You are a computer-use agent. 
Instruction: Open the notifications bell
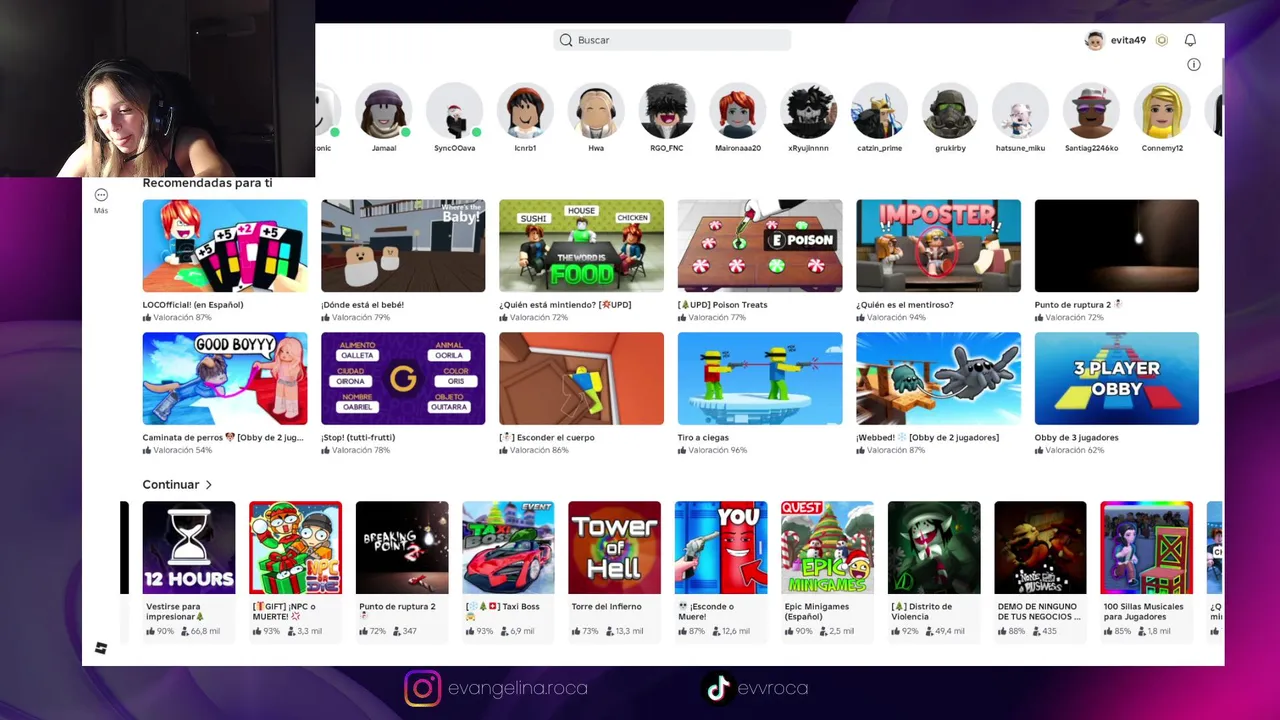(1190, 40)
